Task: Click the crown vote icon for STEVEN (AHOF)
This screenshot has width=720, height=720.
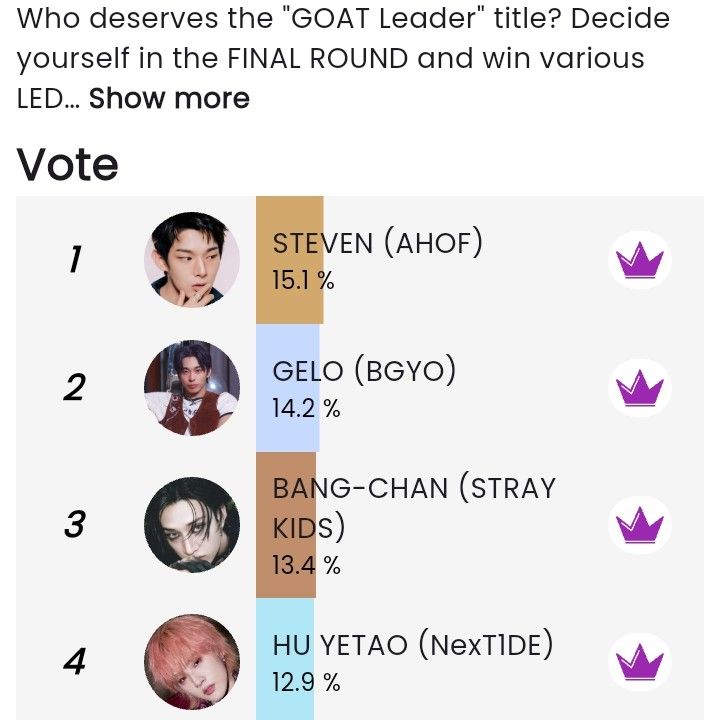Action: [639, 261]
